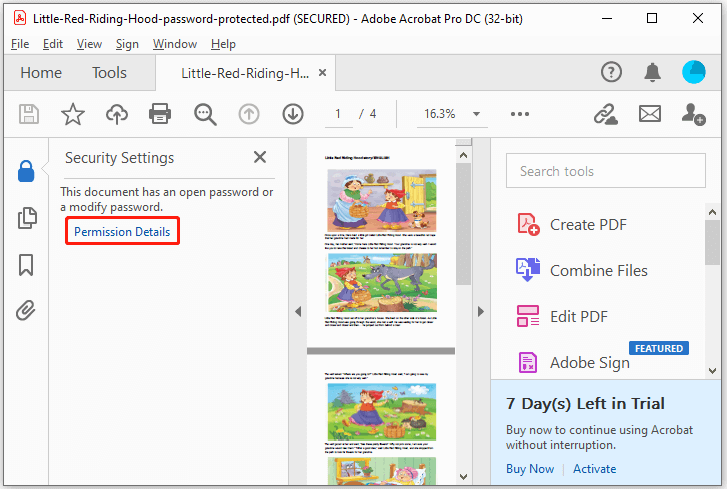Click the first page grandmother illustration
The width and height of the screenshot is (727, 489).
point(382,200)
